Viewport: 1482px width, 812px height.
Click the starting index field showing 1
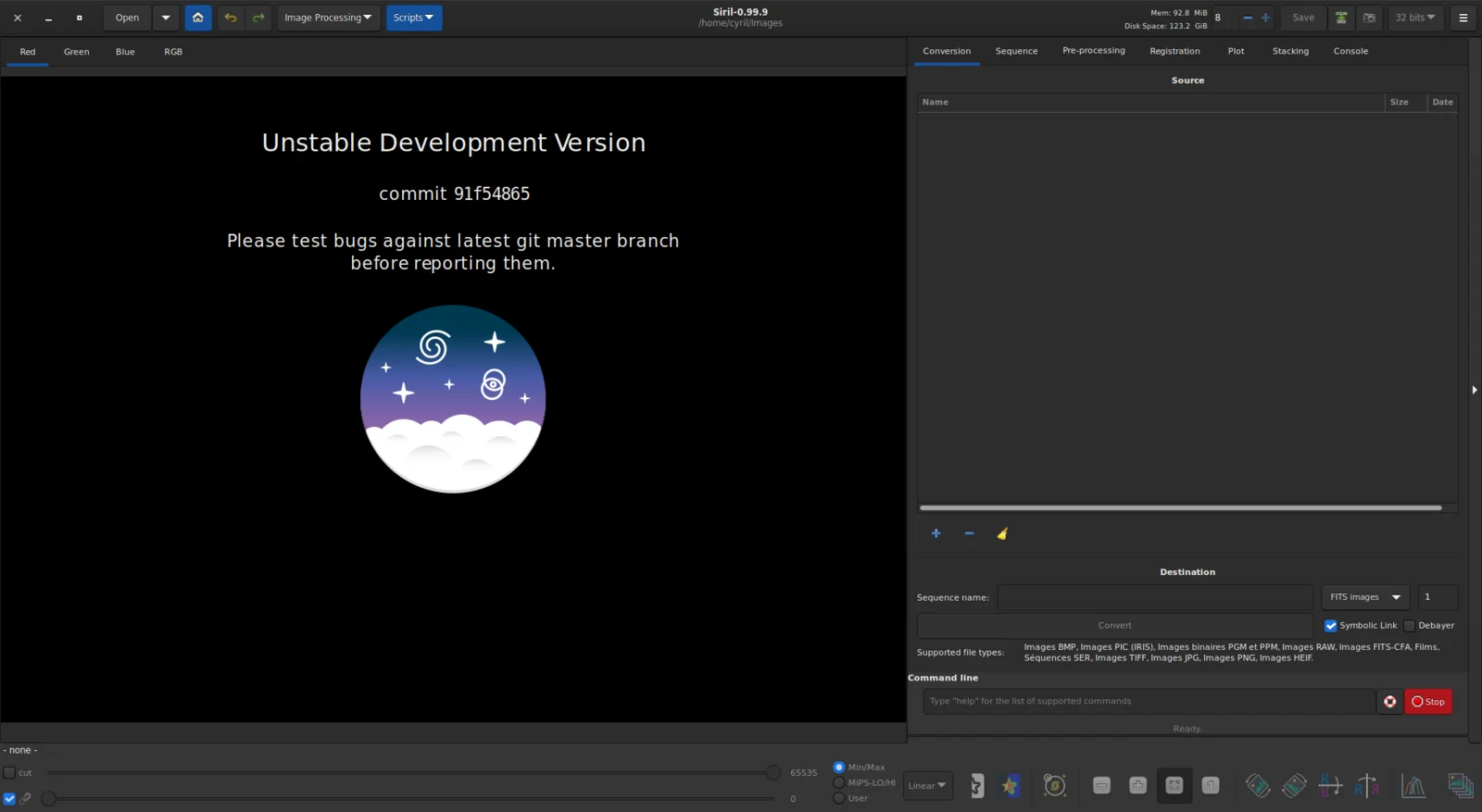coord(1438,597)
